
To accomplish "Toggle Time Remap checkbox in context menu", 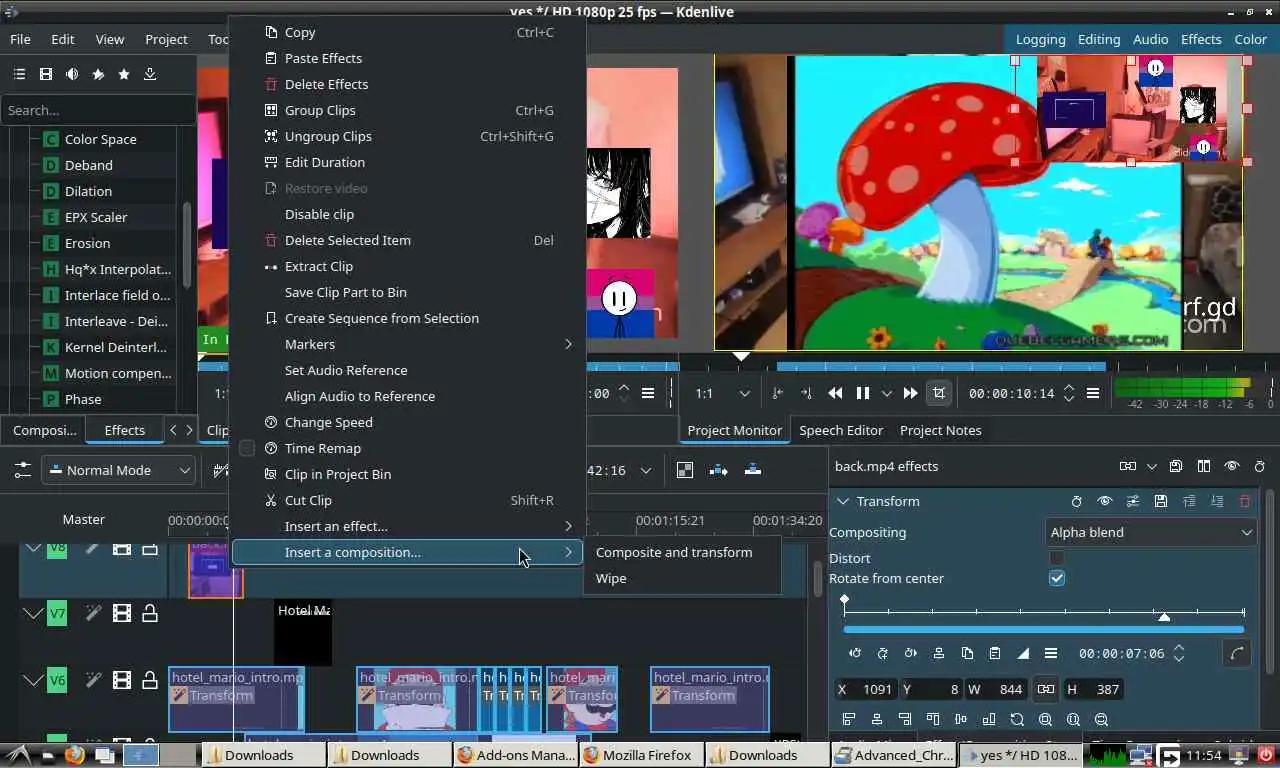I will tap(247, 448).
